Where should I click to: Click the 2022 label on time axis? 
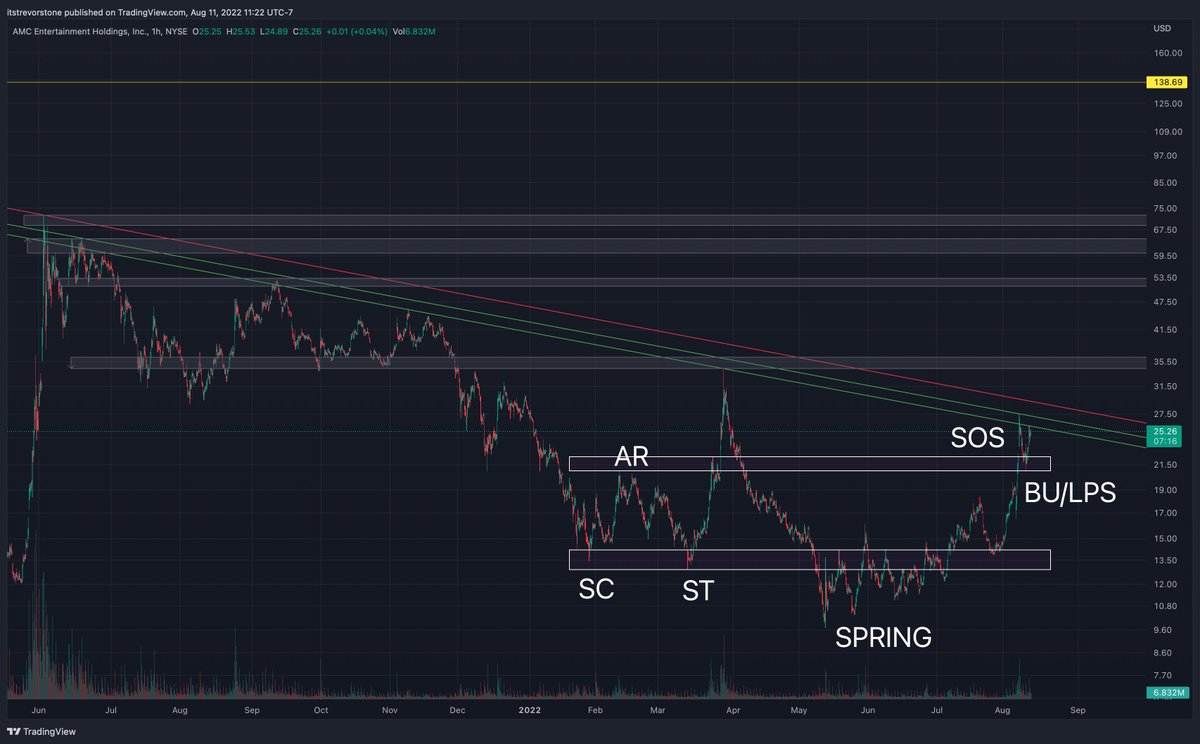click(530, 709)
